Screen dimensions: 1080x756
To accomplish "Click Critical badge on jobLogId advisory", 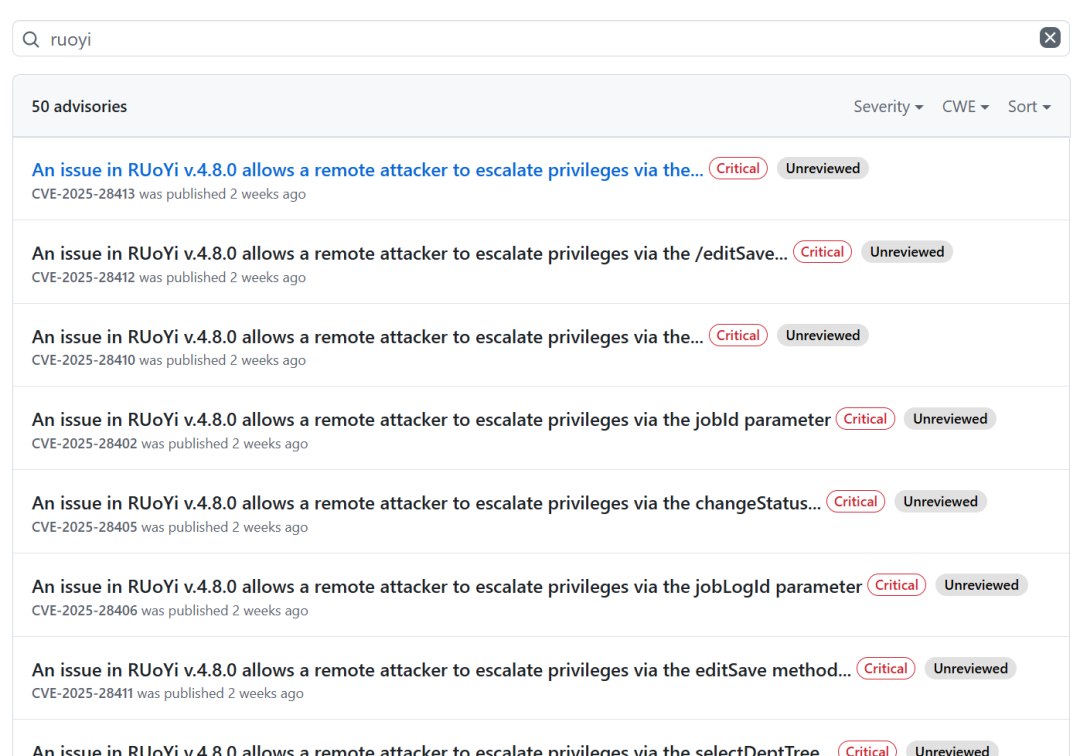I will pos(896,585).
